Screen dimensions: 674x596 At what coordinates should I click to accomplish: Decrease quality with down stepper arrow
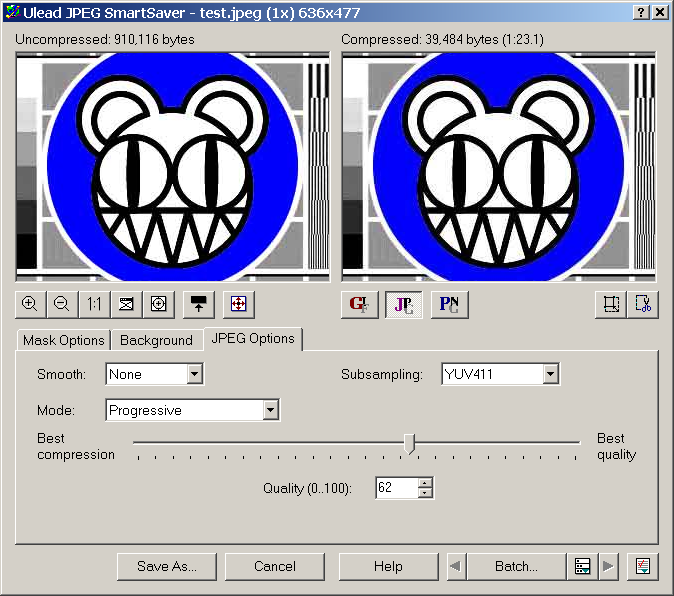pos(425,492)
